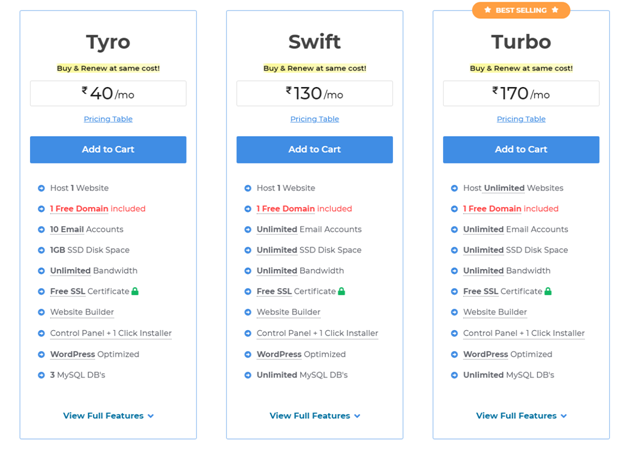
Task: Click 'Unlimited Bandwidth' in Turbo plan
Action: (507, 271)
